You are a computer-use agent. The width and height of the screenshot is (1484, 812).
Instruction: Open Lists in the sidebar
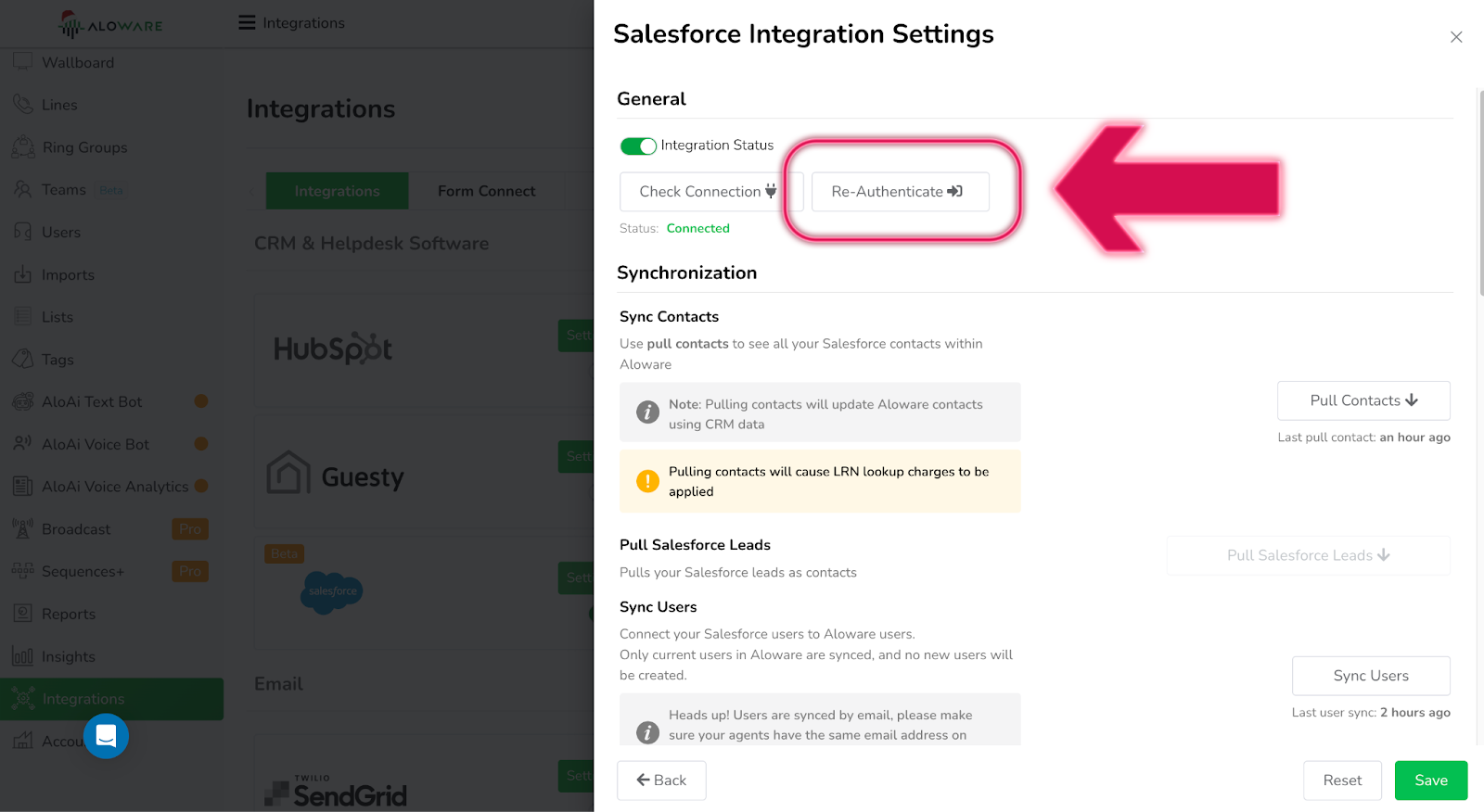coord(58,317)
